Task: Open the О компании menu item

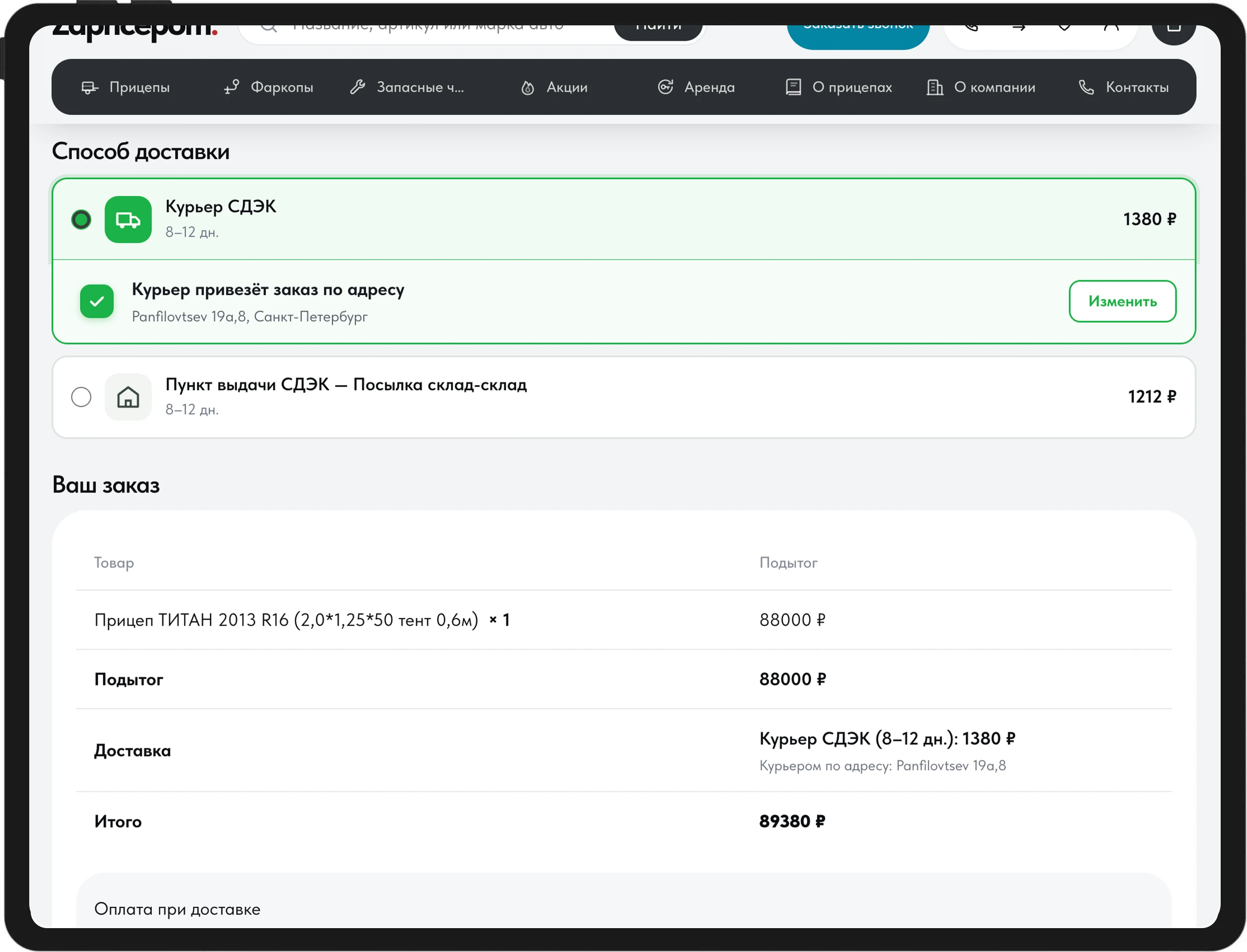Action: pyautogui.click(x=981, y=87)
